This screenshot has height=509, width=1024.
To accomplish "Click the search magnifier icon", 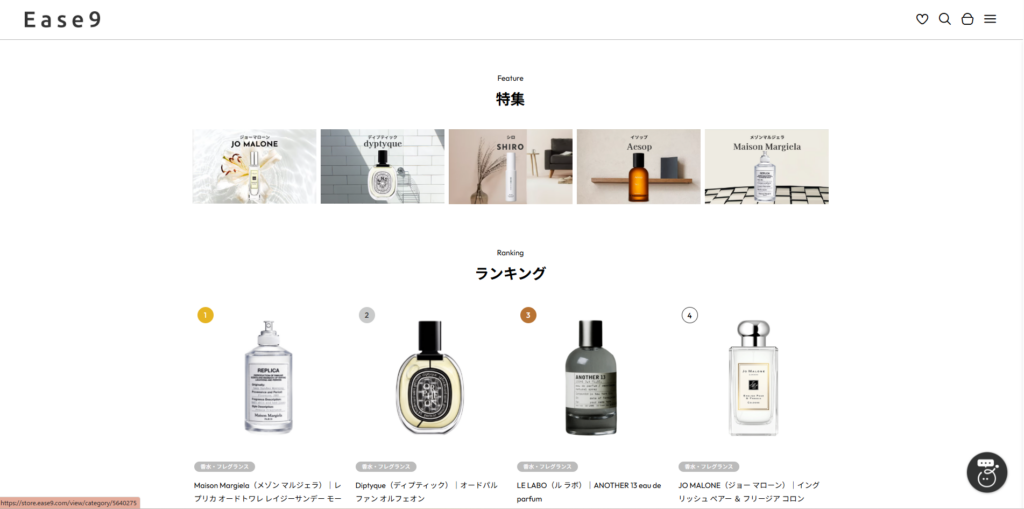I will 944,20.
